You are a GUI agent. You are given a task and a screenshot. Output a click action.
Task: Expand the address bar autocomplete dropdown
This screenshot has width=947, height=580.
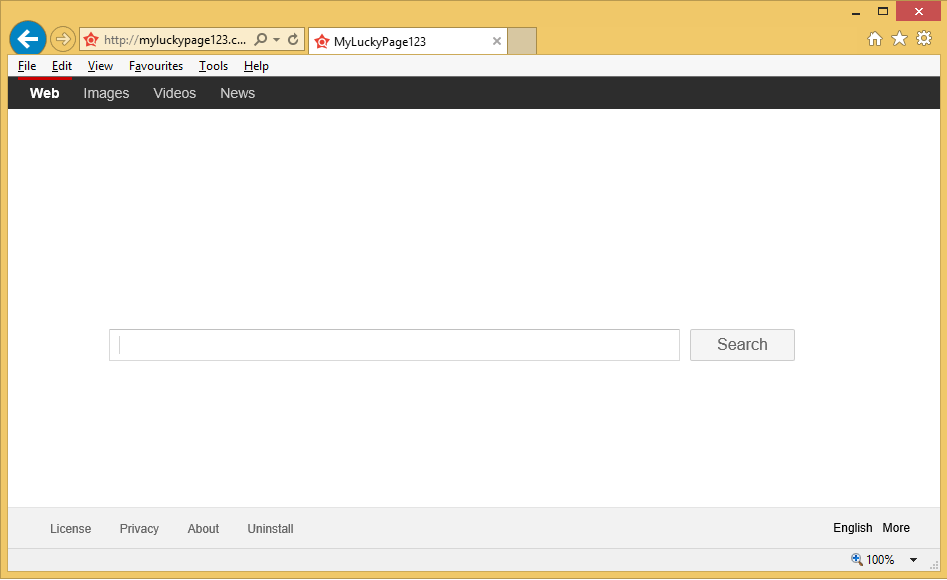(x=277, y=40)
